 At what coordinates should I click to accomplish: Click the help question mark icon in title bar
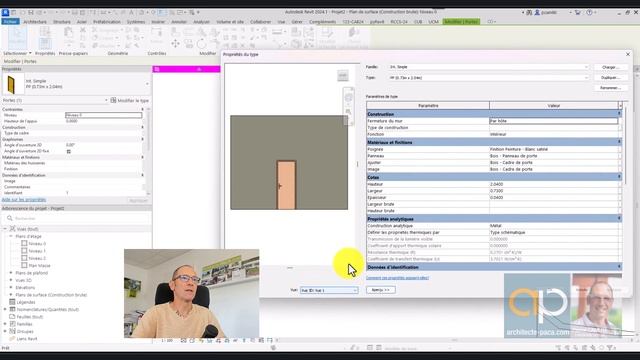click(x=589, y=13)
